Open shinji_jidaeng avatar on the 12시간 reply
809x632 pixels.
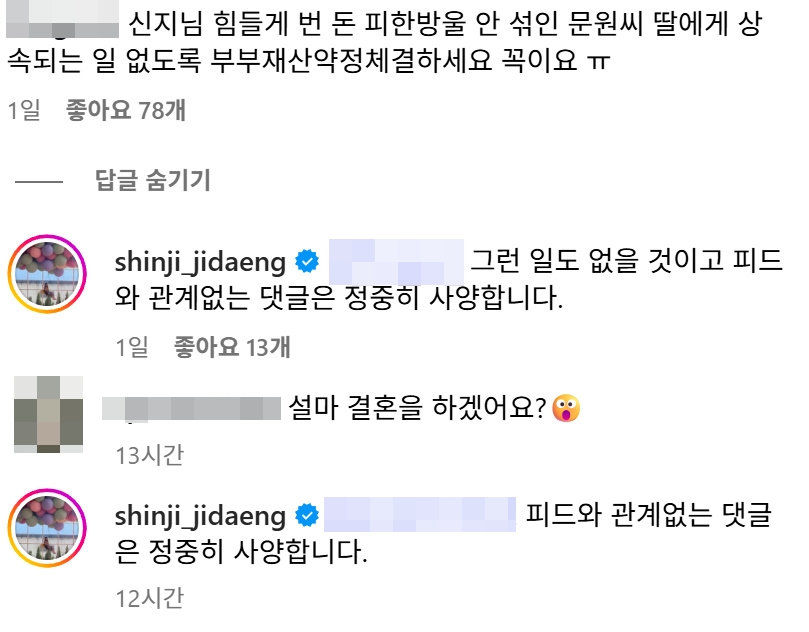[45, 524]
